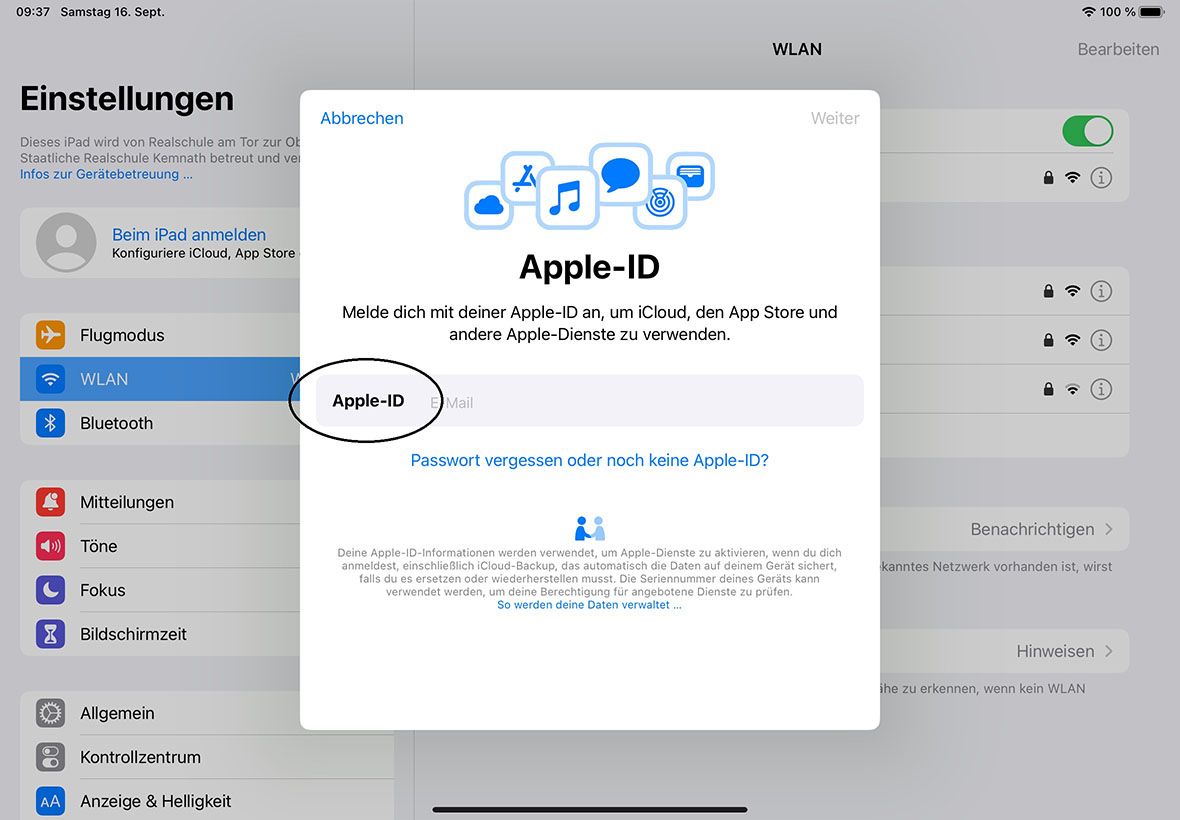The height and width of the screenshot is (820, 1180).
Task: Click the blue Bluetooth icon
Action: [x=50, y=423]
